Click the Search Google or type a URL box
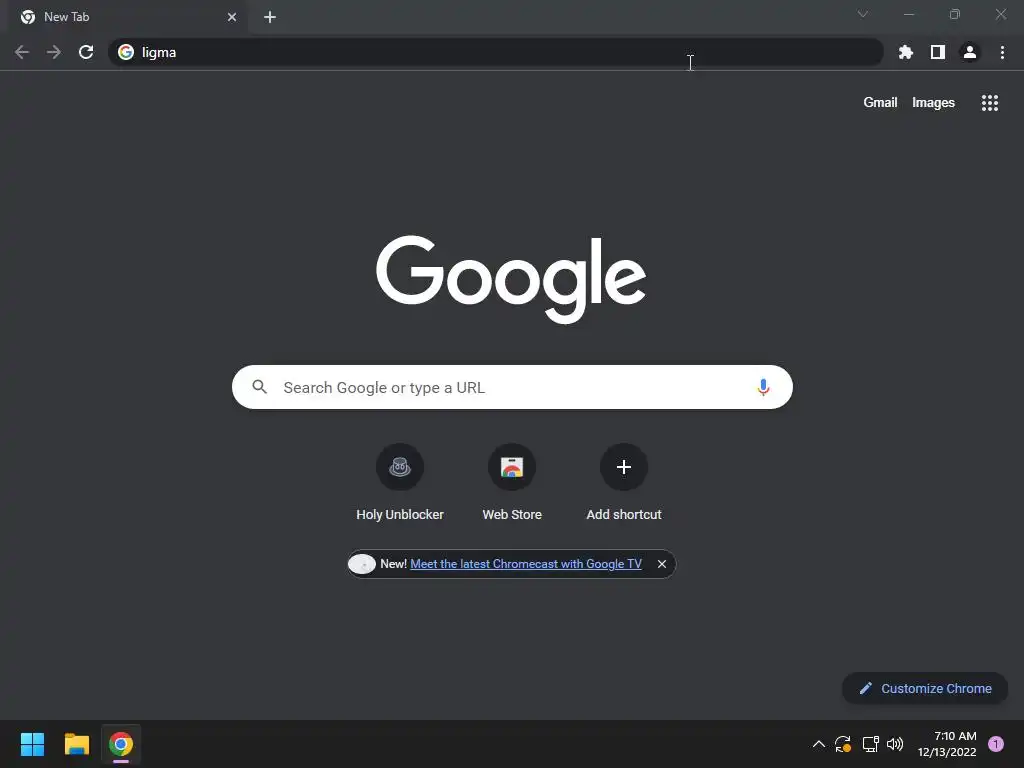 tap(512, 387)
